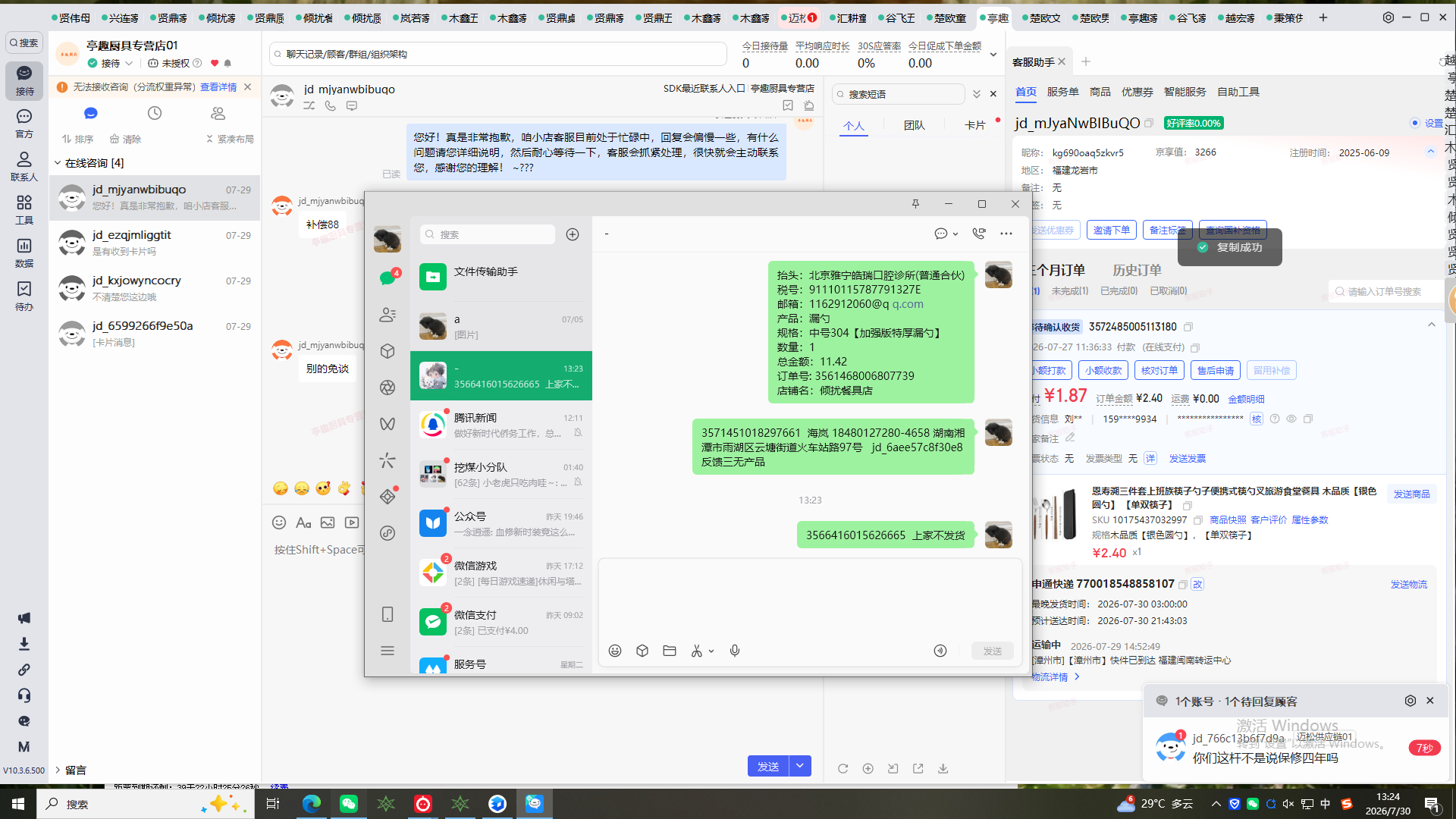Image resolution: width=1456 pixels, height=819 pixels.
Task: Click the scissors screenshot icon in WeChat
Action: pyautogui.click(x=696, y=651)
